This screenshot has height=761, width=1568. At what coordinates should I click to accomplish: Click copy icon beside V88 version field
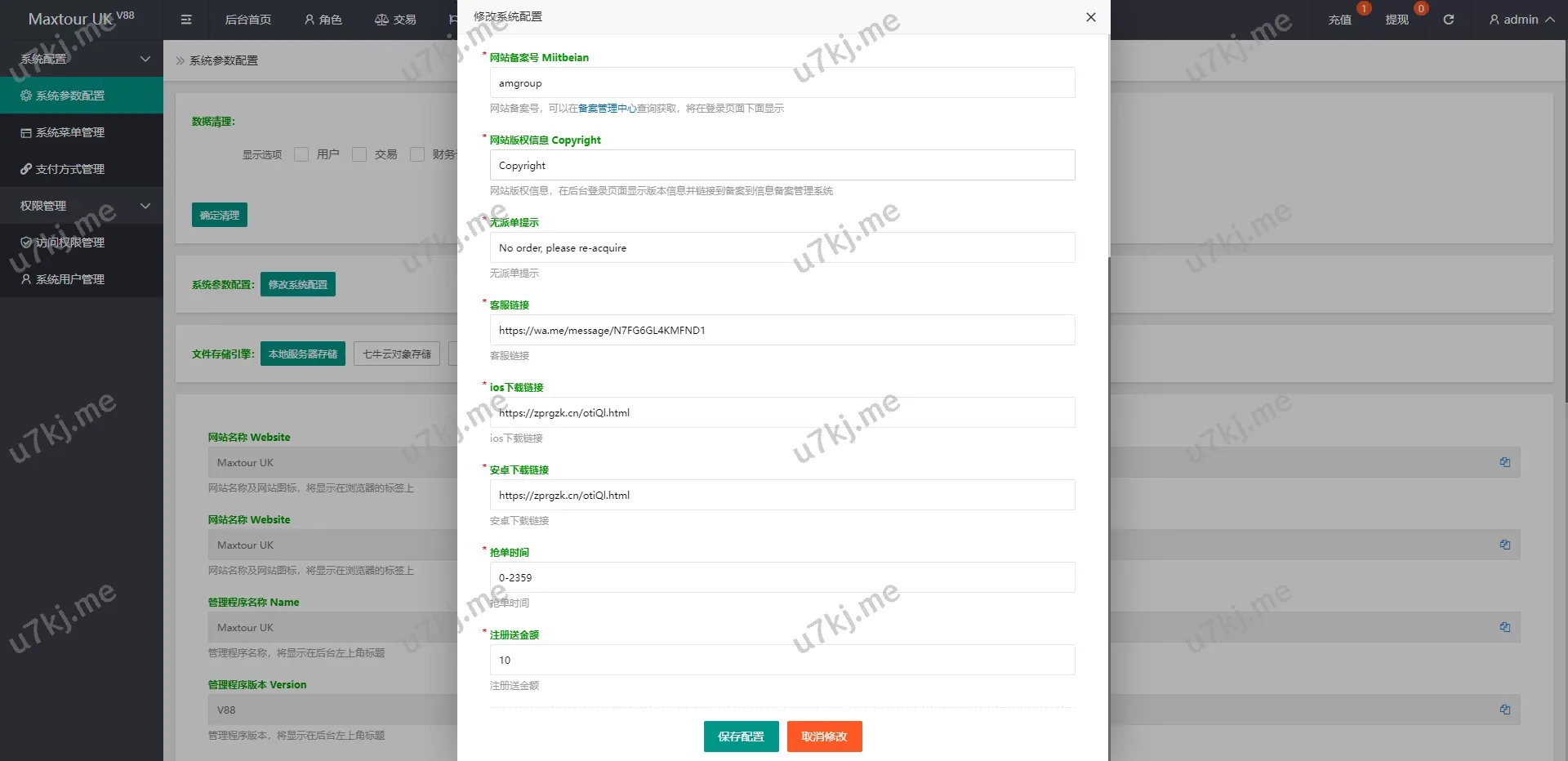click(x=1504, y=710)
